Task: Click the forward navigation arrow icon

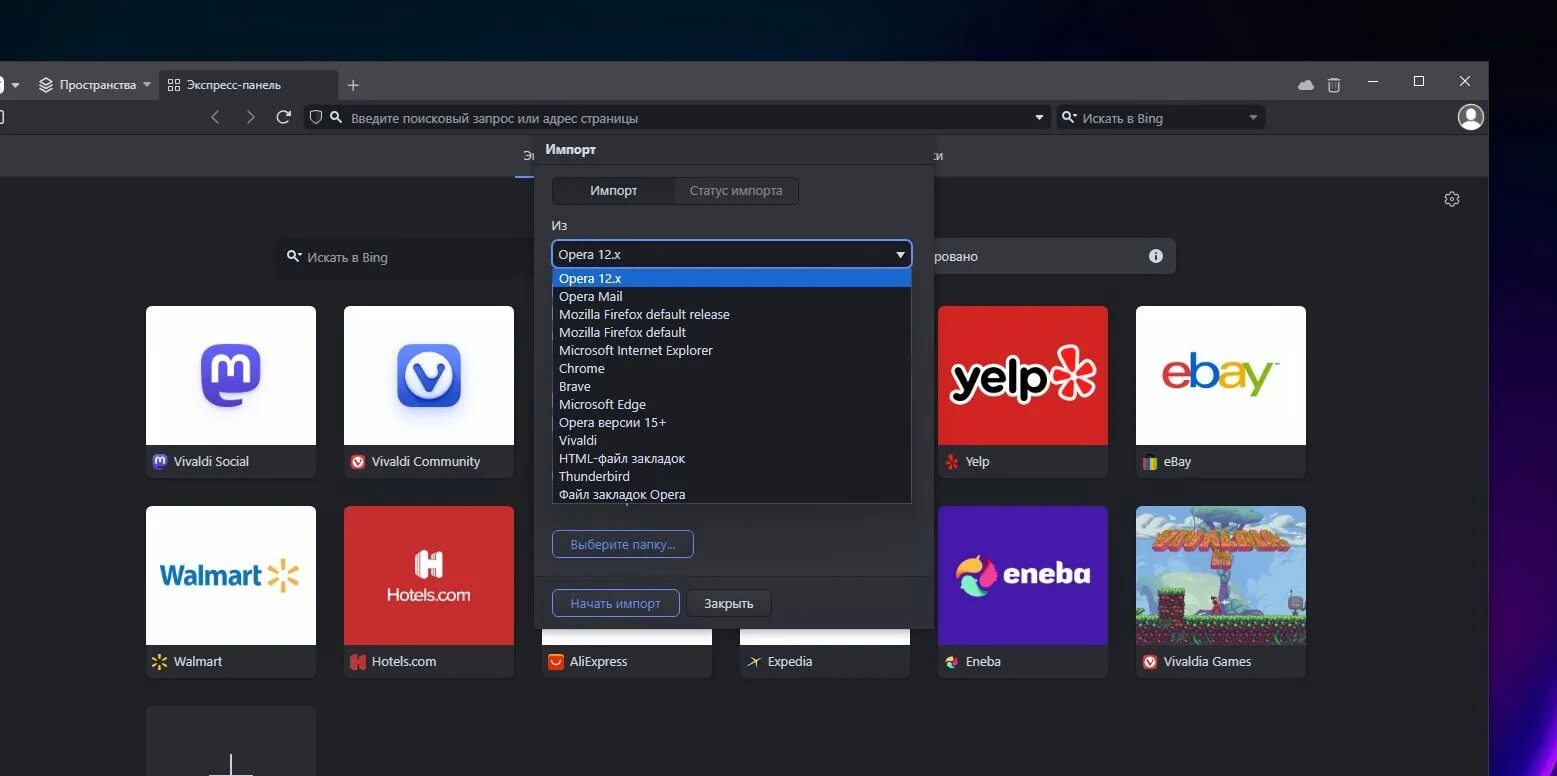Action: 250,117
